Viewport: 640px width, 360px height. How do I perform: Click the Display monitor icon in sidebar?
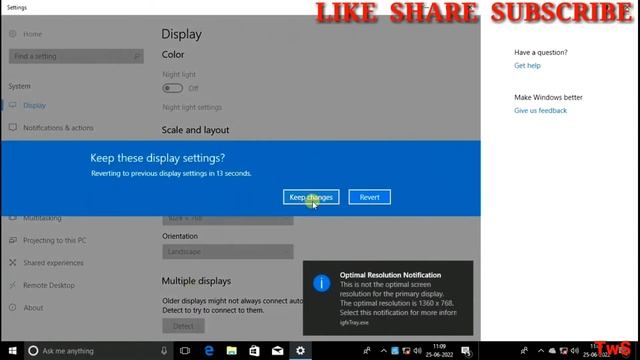(13, 105)
